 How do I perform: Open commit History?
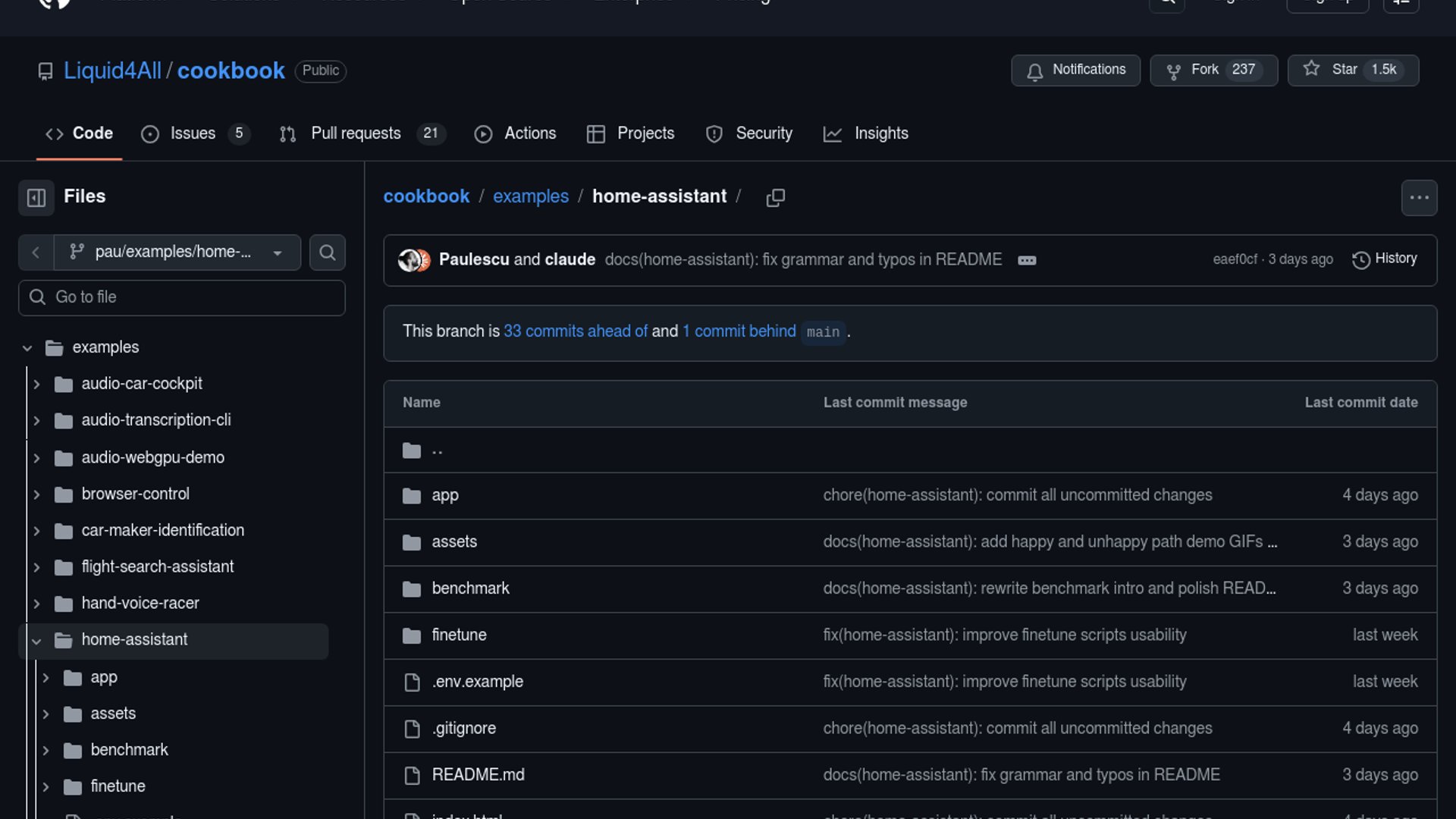1385,259
